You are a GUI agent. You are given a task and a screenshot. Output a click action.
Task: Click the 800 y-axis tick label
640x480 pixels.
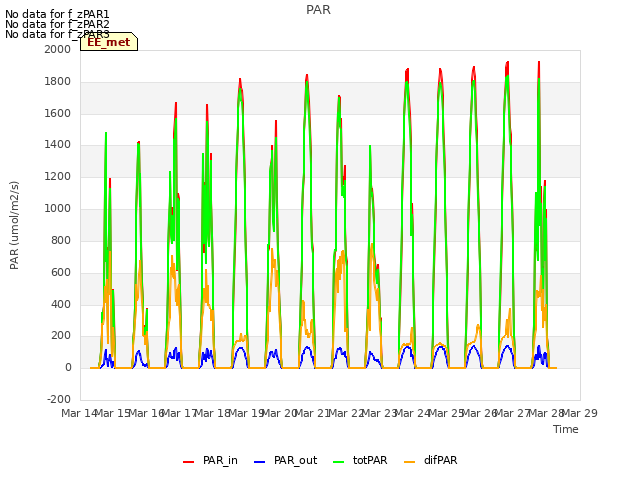61,240
